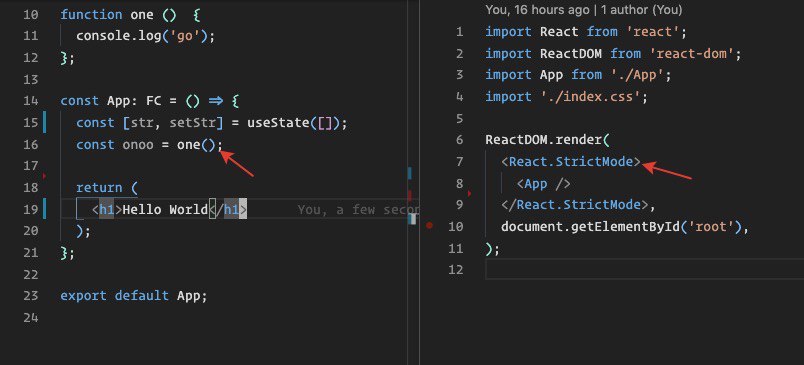Viewport: 804px width, 365px height.
Task: Open the '1 author (You)' CodeLens blame link
Action: coord(642,9)
